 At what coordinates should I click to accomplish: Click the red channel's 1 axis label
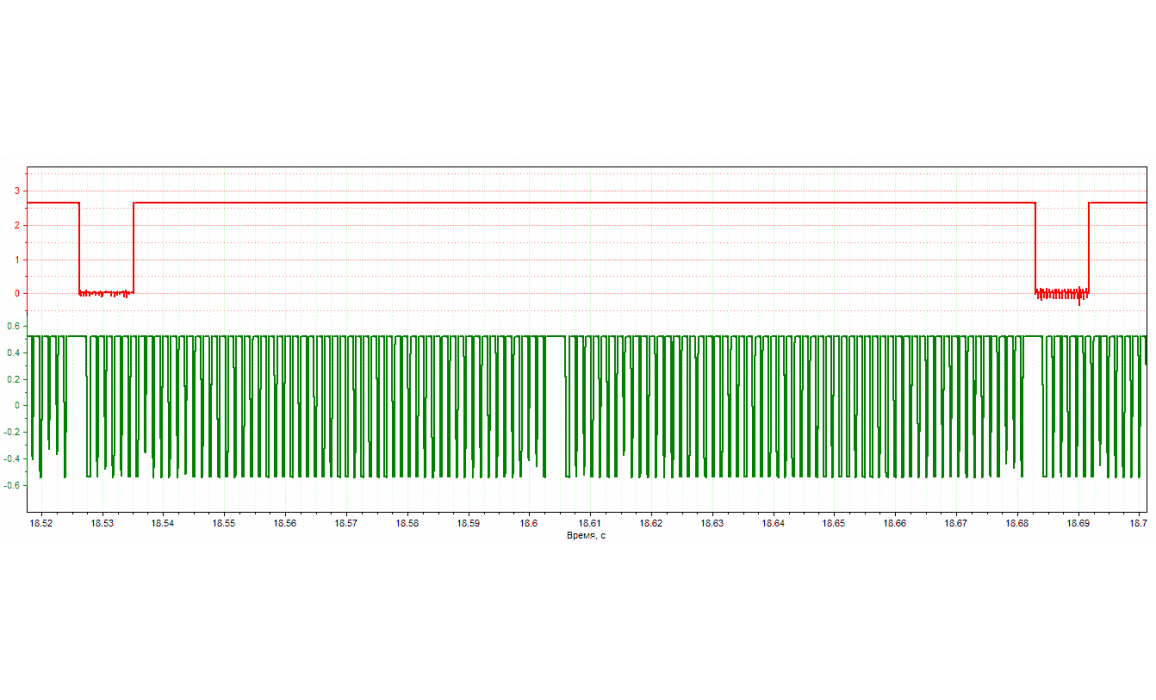click(17, 260)
